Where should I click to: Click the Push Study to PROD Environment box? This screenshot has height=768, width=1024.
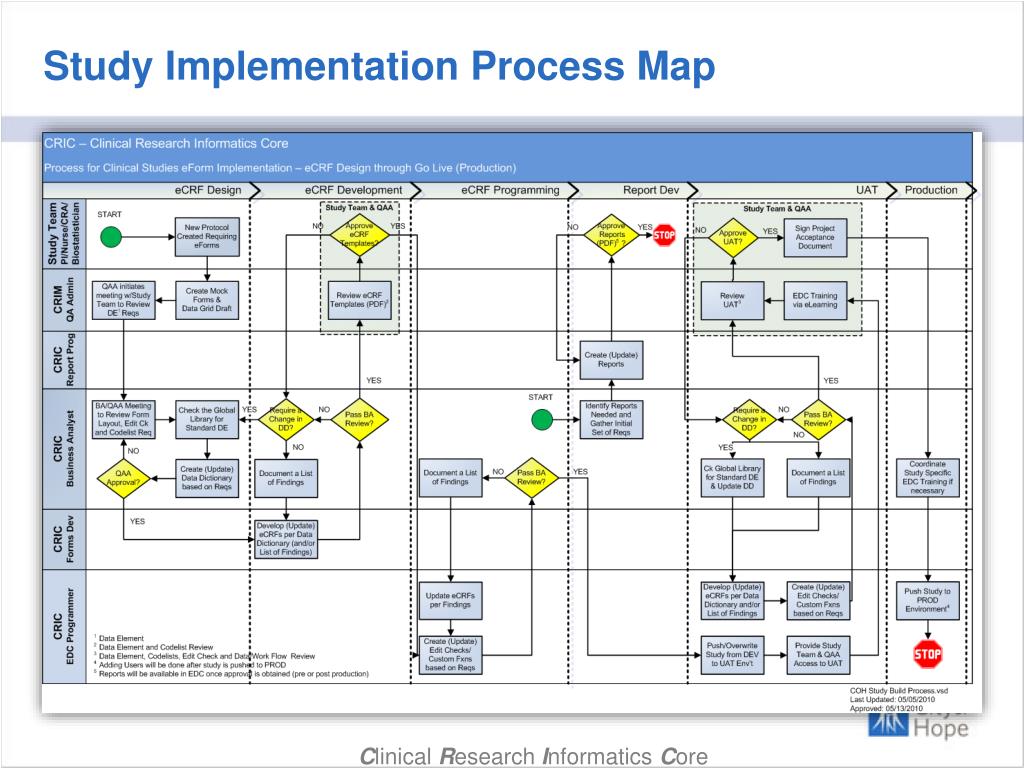pos(927,601)
